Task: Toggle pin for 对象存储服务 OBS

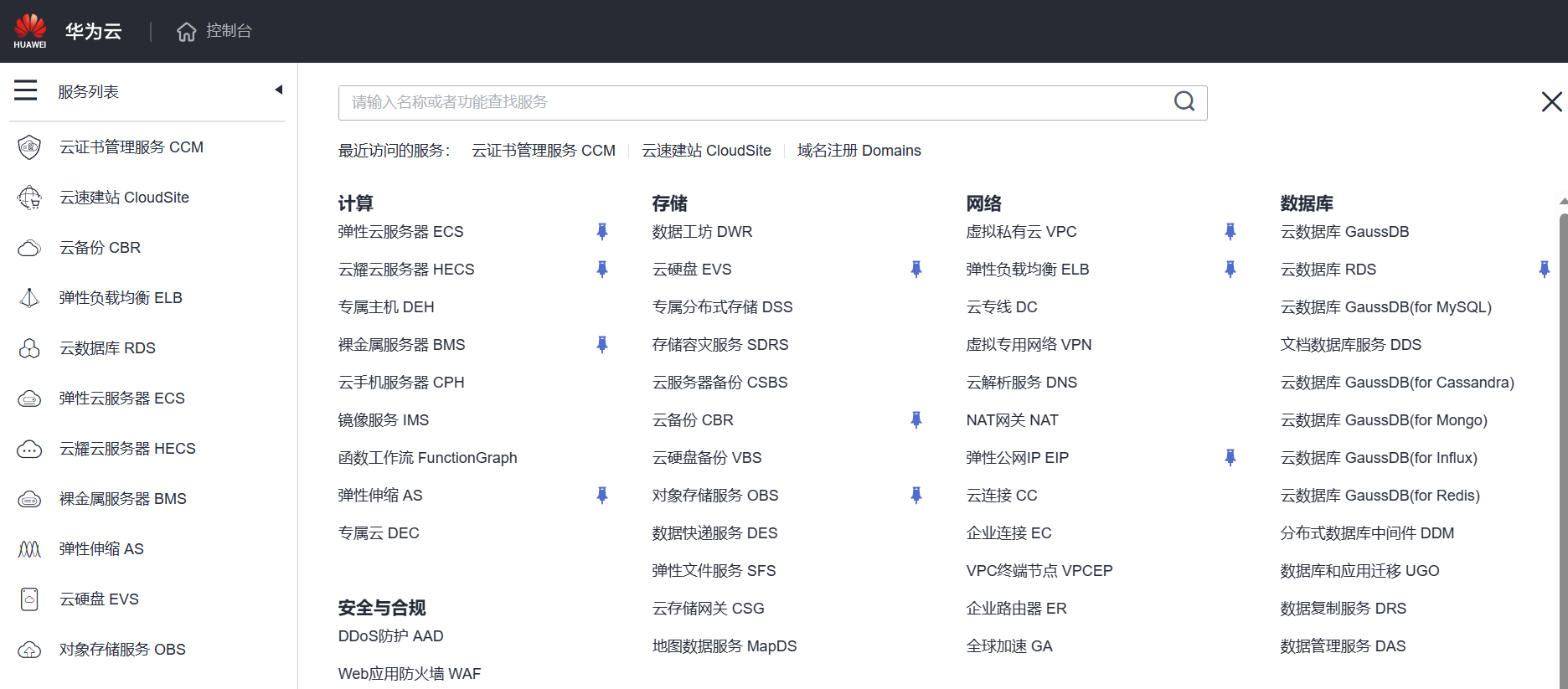Action: pyautogui.click(x=916, y=496)
